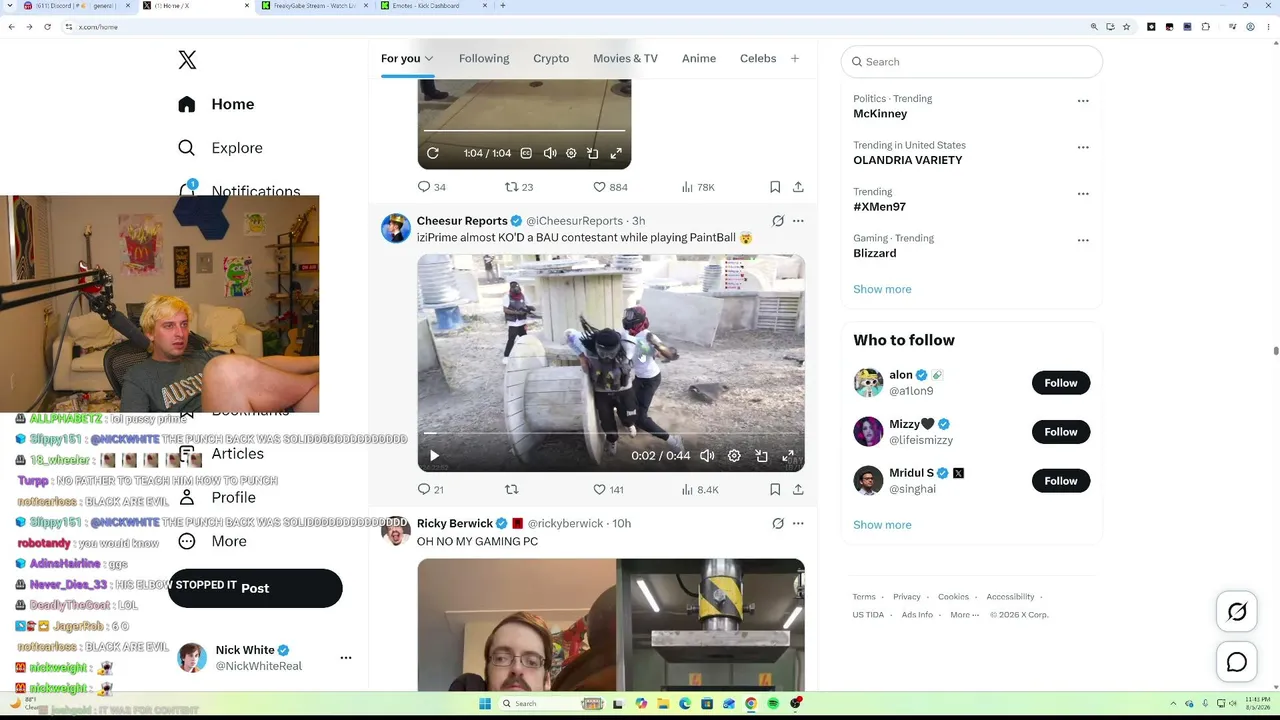Screen dimensions: 1280x720
Task: Bookmark the Cheesur Reports paintball post
Action: (775, 489)
